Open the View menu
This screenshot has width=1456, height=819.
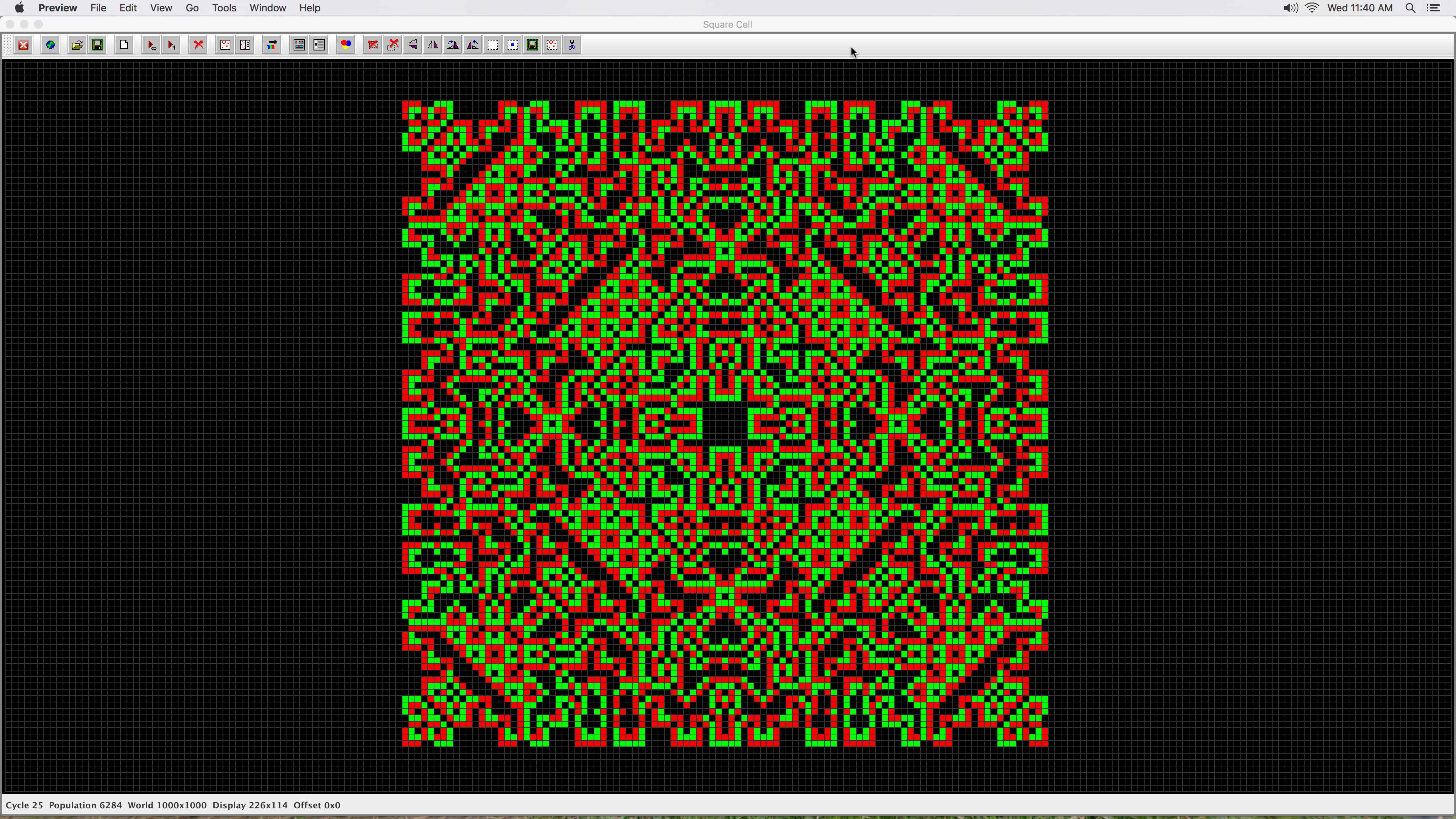tap(161, 8)
